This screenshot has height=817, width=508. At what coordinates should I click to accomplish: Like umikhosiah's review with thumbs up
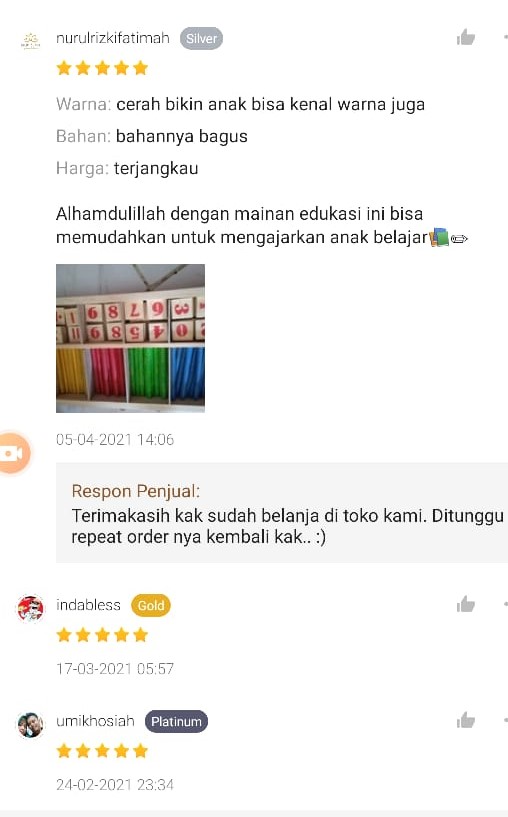click(466, 721)
